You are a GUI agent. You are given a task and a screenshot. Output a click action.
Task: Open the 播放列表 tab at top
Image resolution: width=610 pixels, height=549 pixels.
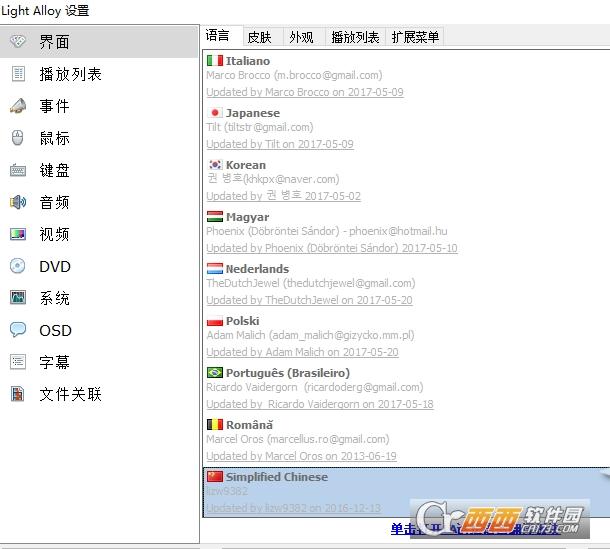pyautogui.click(x=355, y=37)
